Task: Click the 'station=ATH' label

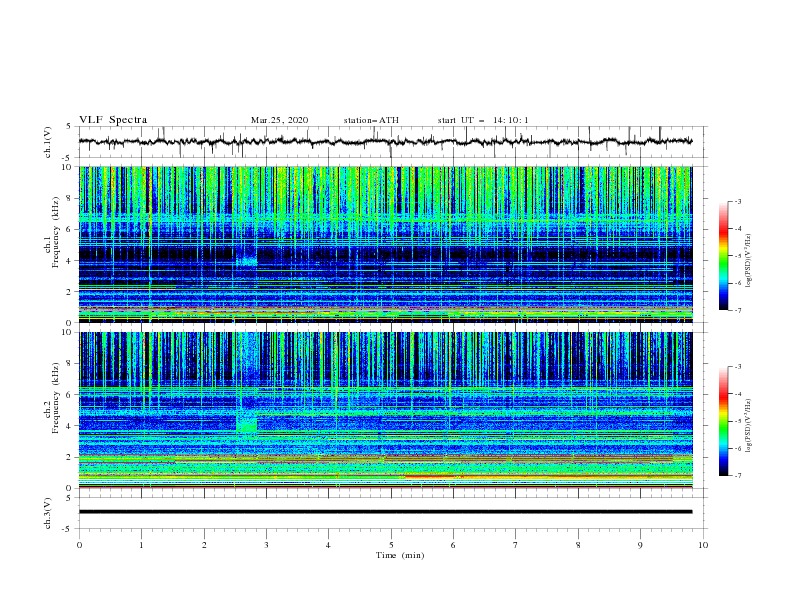Action: click(371, 120)
